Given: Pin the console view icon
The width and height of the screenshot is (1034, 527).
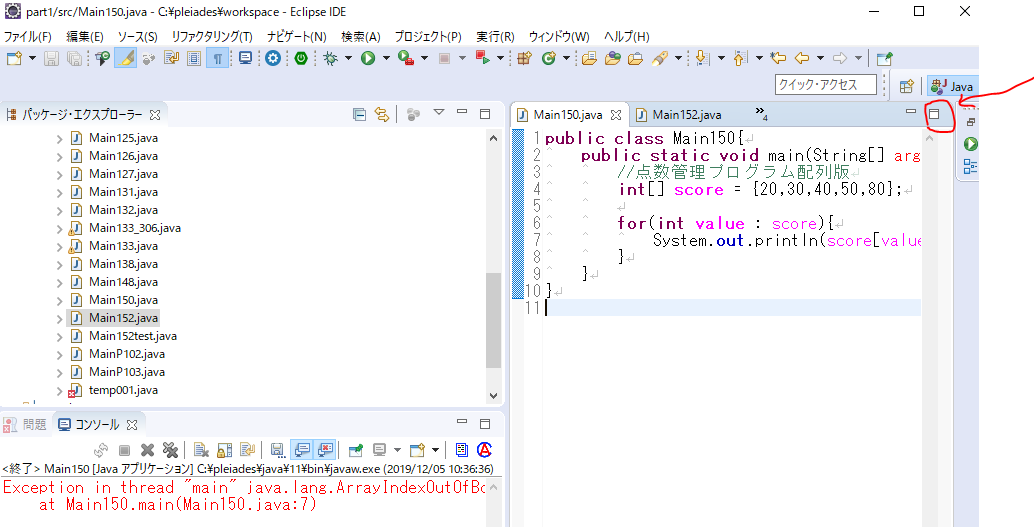Looking at the screenshot, I should [x=356, y=450].
